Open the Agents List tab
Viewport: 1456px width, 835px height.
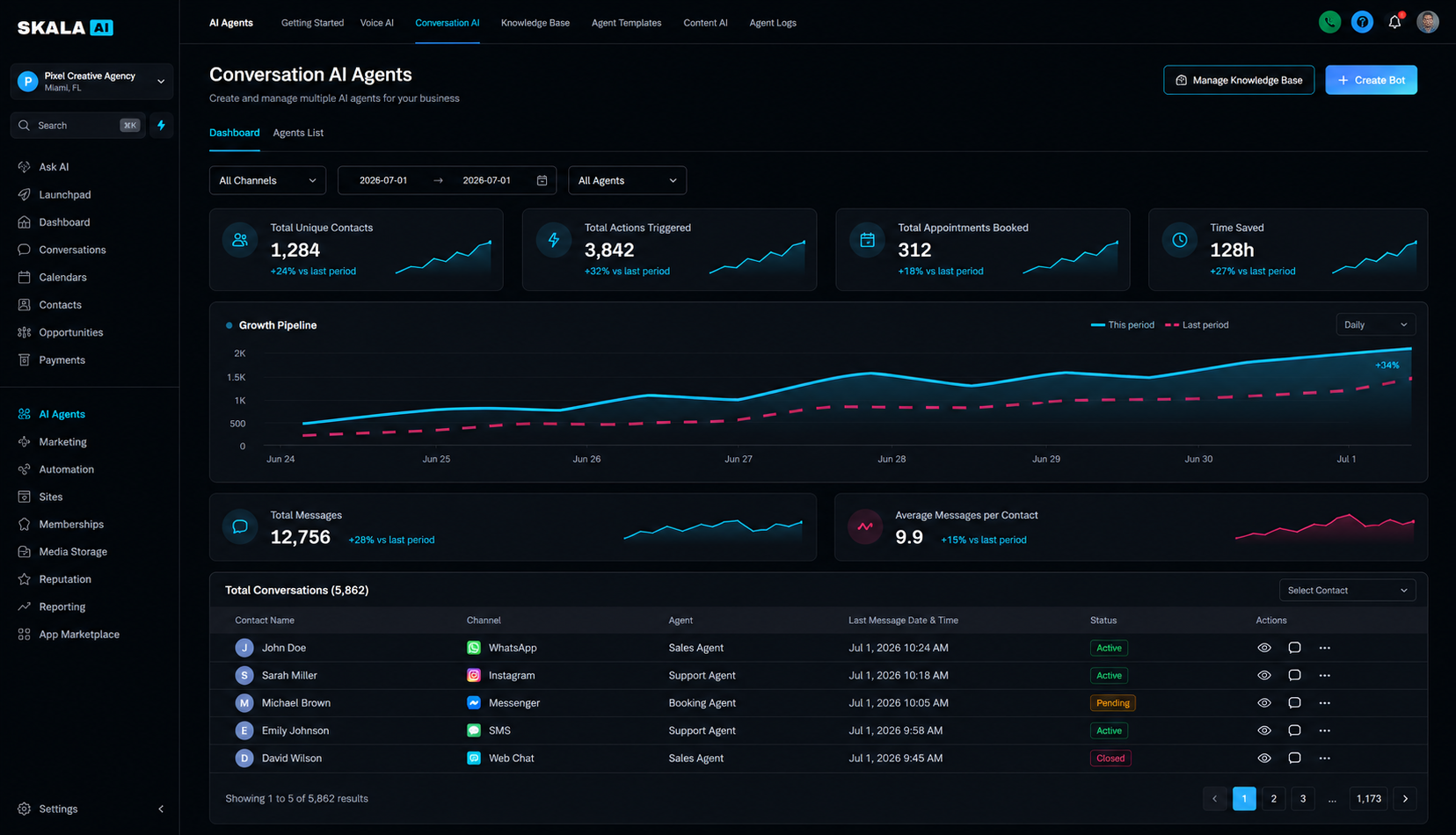pyautogui.click(x=298, y=133)
